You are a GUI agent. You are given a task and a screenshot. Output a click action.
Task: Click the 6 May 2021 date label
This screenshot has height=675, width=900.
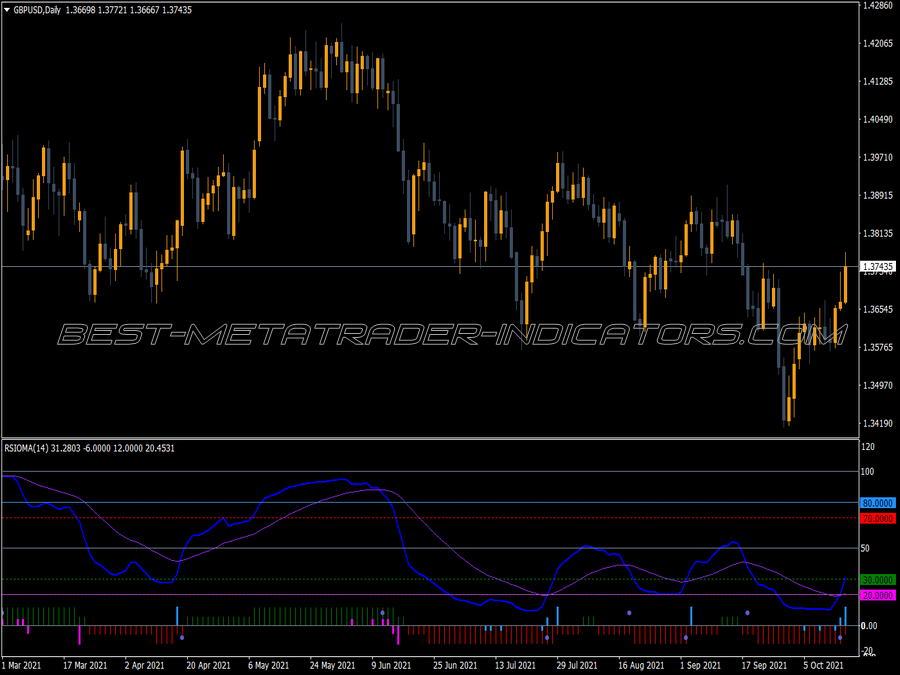pyautogui.click(x=268, y=666)
